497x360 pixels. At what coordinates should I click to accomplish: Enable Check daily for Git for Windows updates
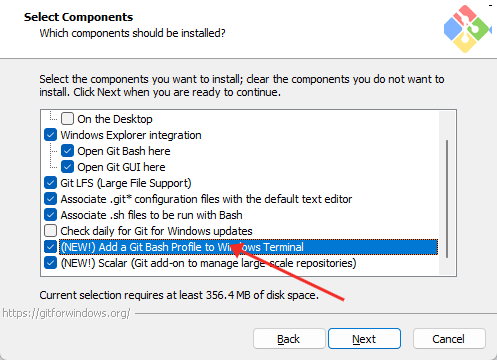point(50,231)
